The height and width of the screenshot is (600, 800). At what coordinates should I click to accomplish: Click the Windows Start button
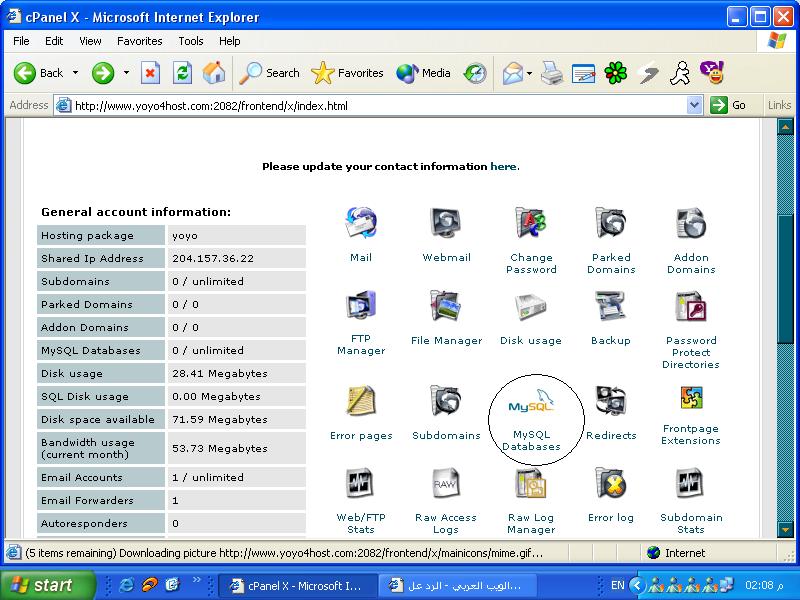(47, 585)
